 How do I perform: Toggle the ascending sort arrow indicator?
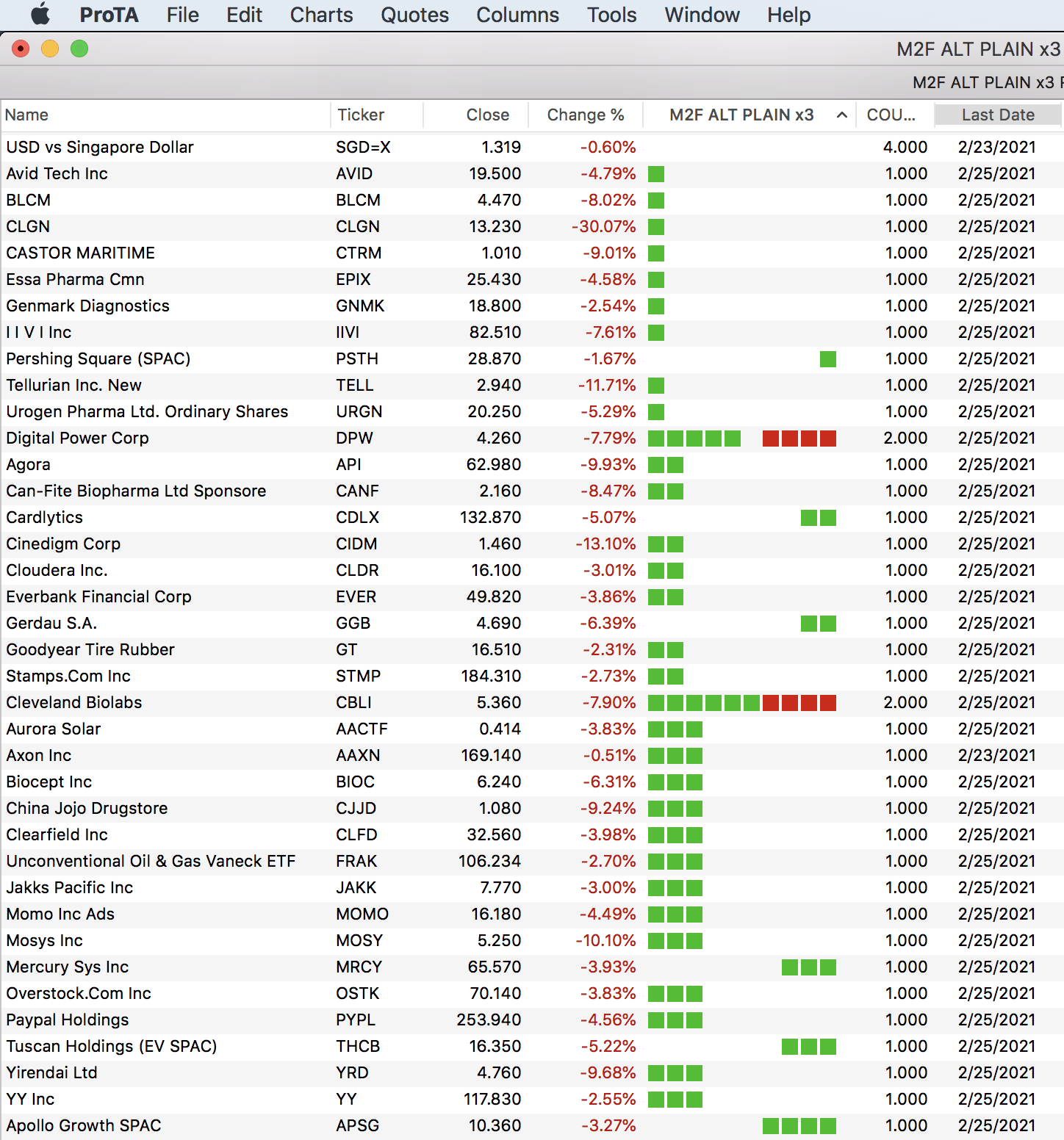click(842, 115)
